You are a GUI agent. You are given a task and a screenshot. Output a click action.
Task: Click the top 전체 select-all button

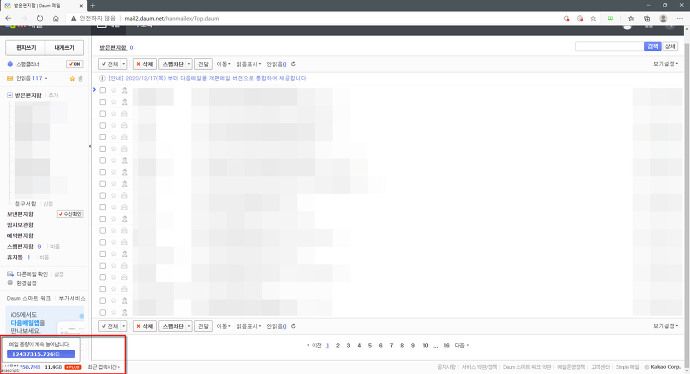[110, 64]
